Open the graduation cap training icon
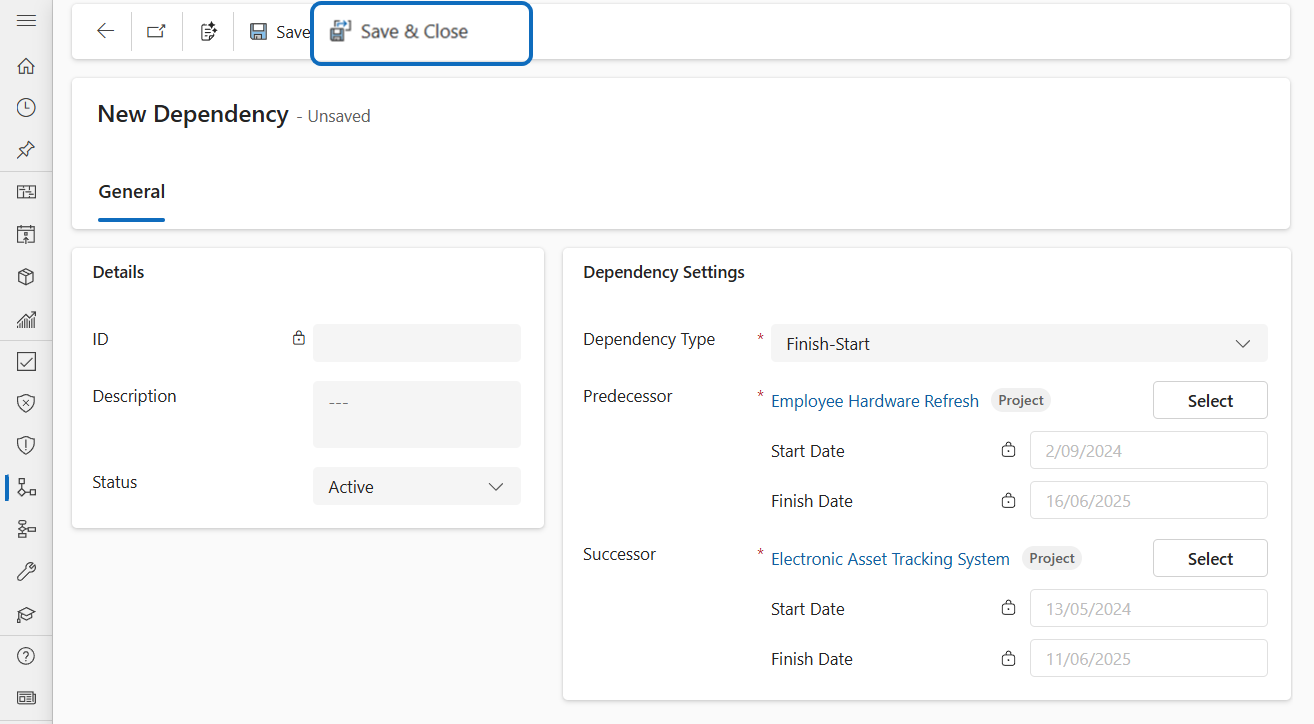This screenshot has height=724, width=1314. [26, 614]
